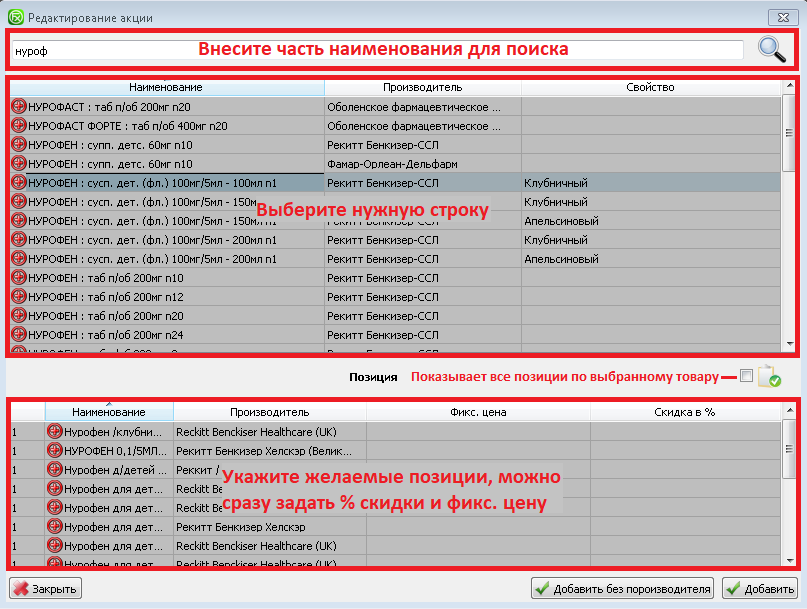
Task: Click the 'Закрыть' button
Action: 45,588
